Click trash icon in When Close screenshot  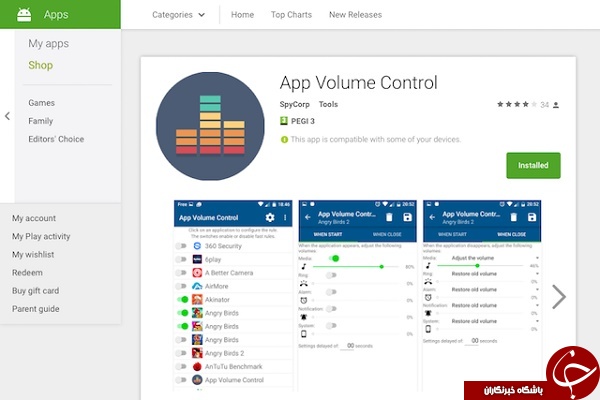click(x=514, y=217)
